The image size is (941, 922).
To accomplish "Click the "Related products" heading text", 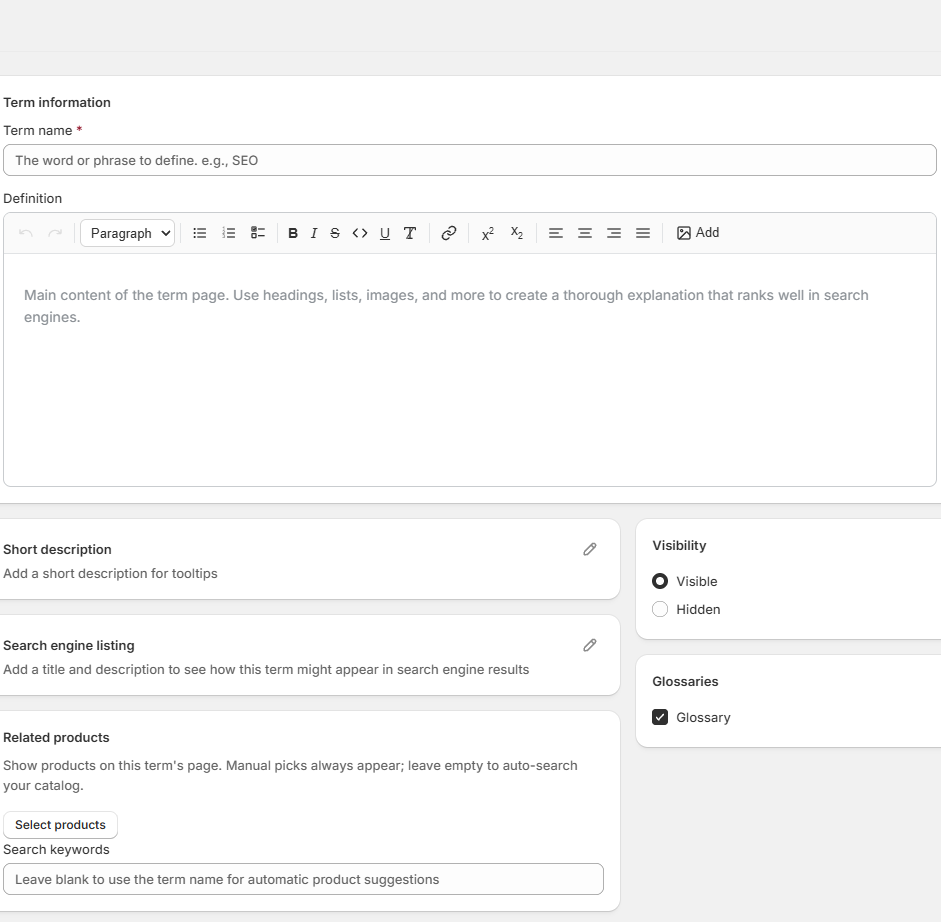I will [56, 738].
